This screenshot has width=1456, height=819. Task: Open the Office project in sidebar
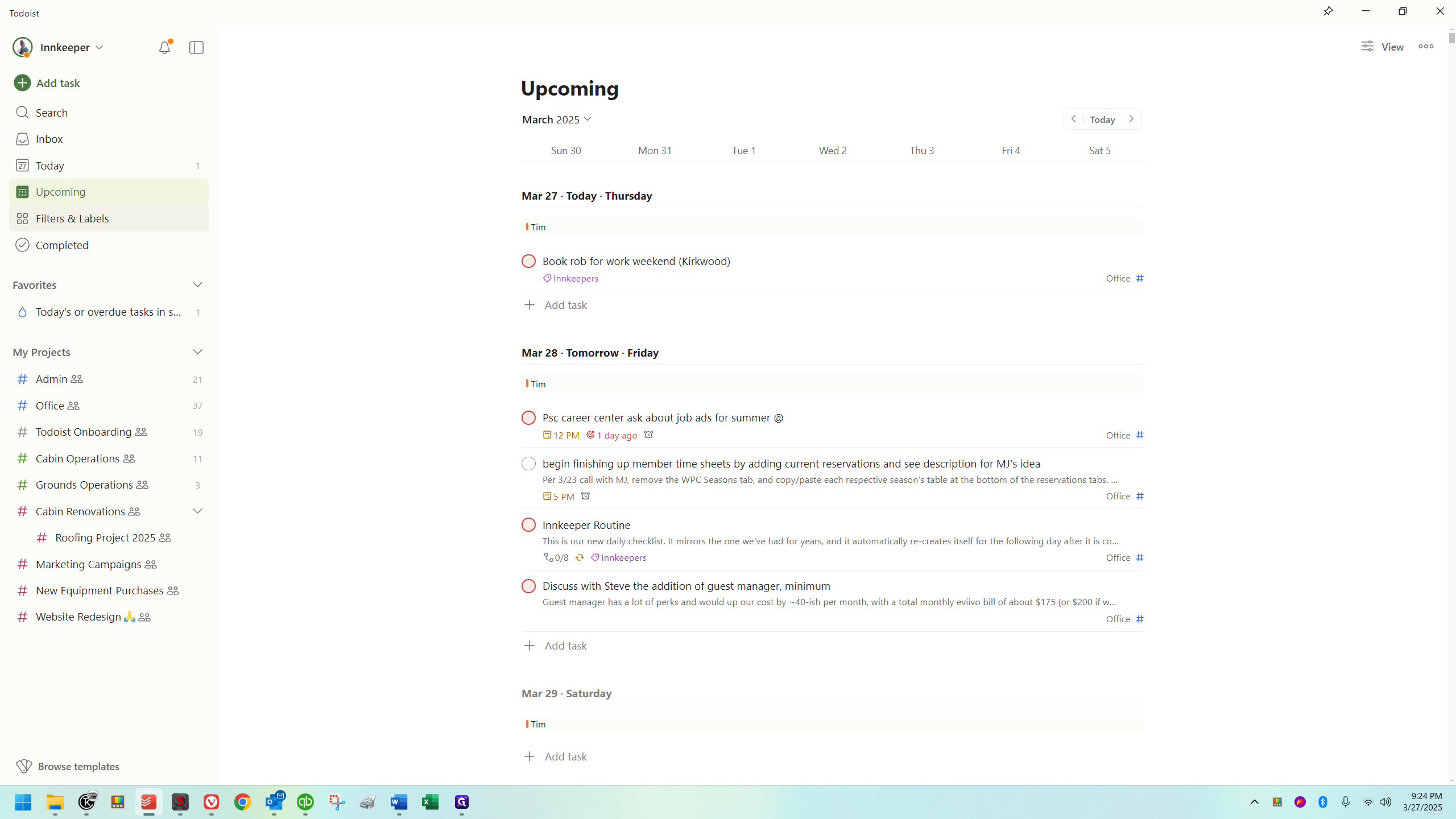109,406
